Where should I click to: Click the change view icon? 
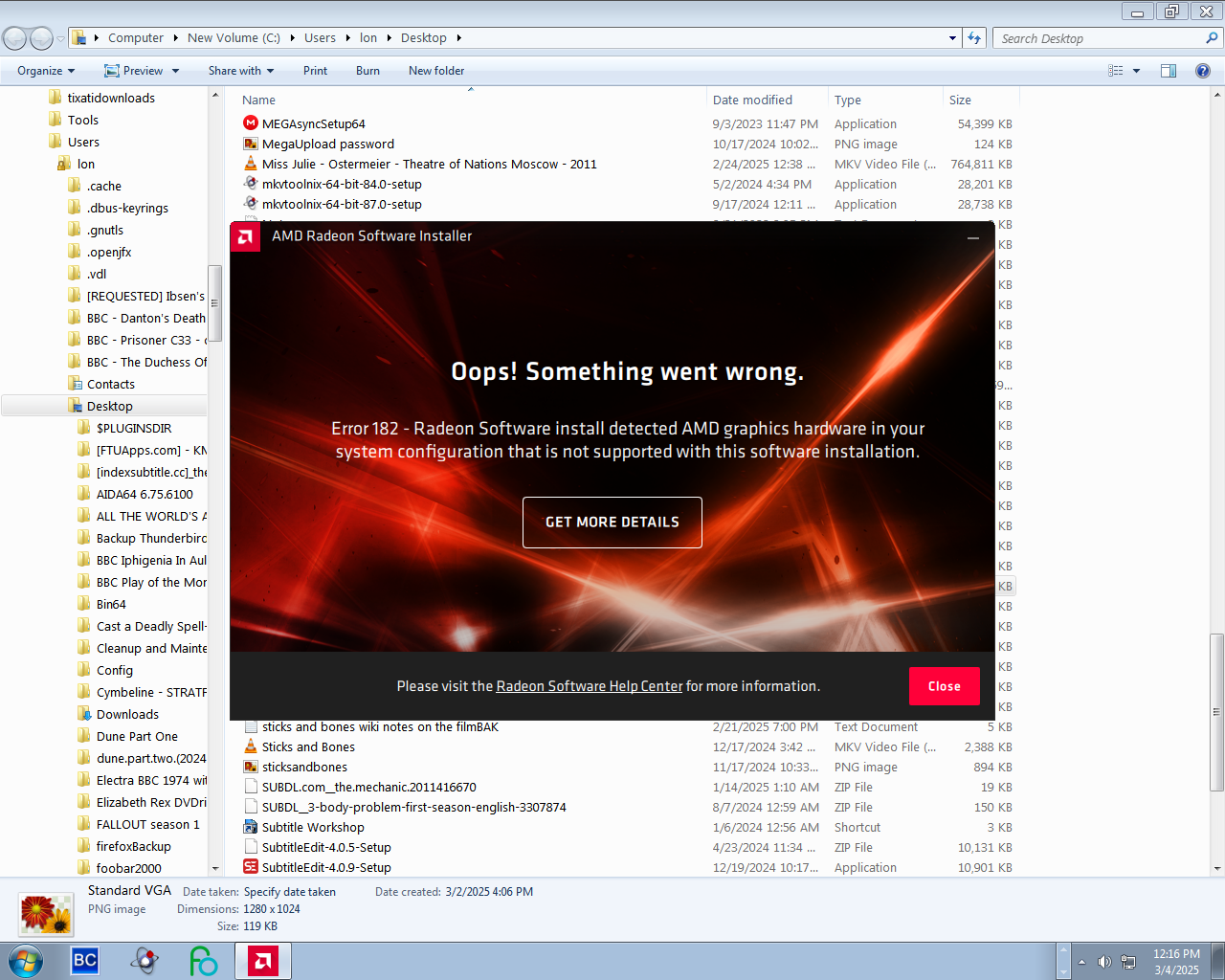pos(1116,71)
